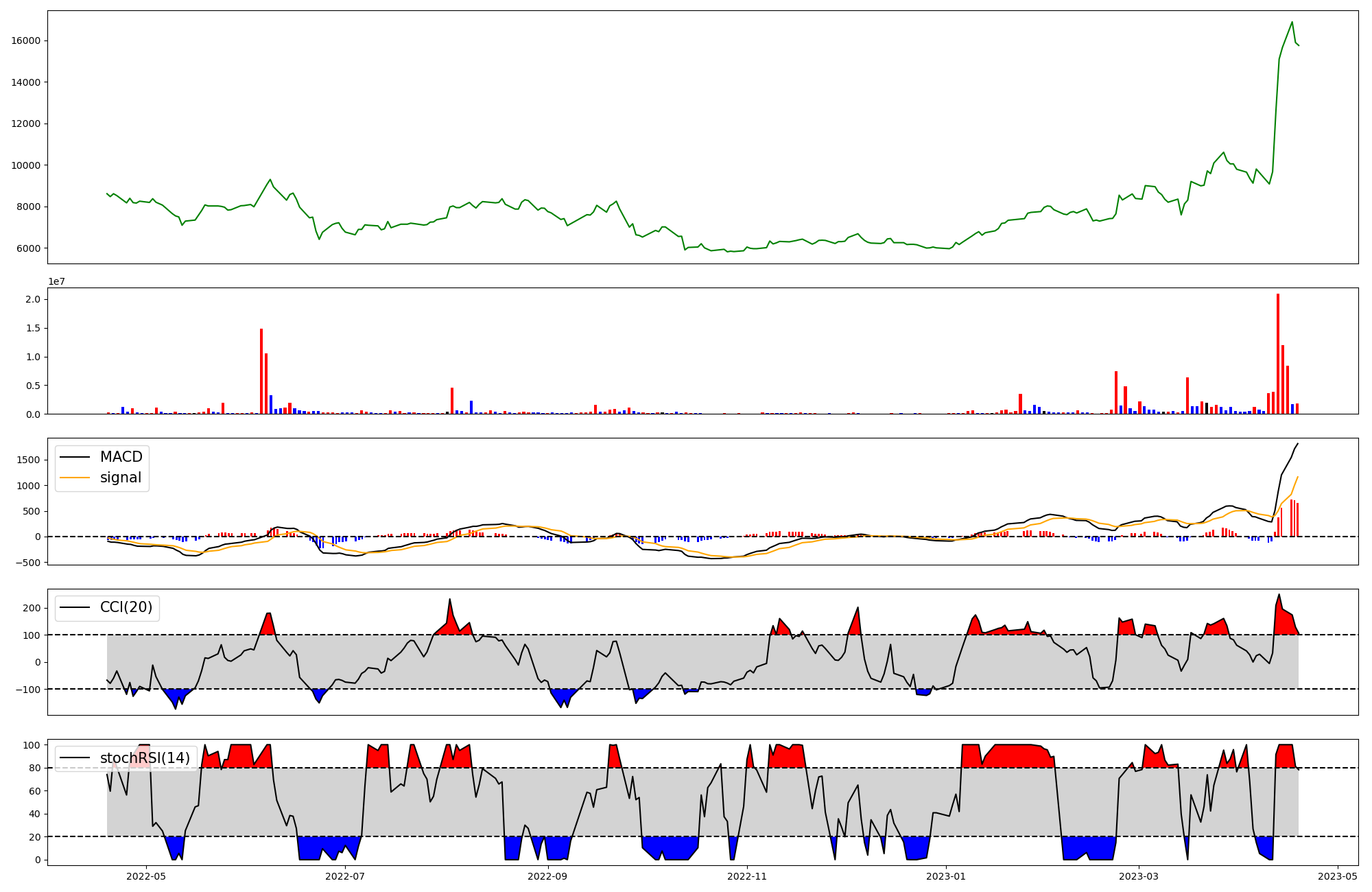
Task: Click the price line's peak above 16000
Action: tap(1292, 22)
